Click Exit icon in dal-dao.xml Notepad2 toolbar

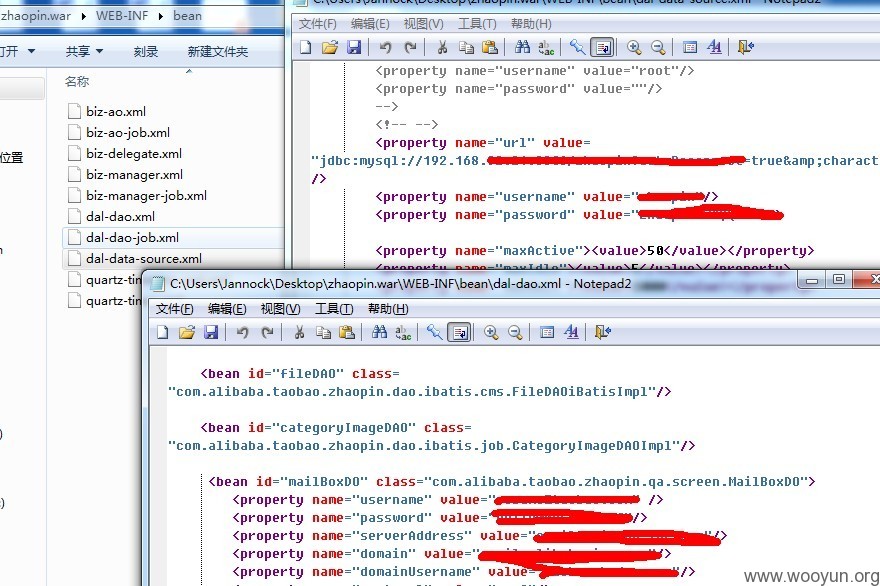coord(603,332)
